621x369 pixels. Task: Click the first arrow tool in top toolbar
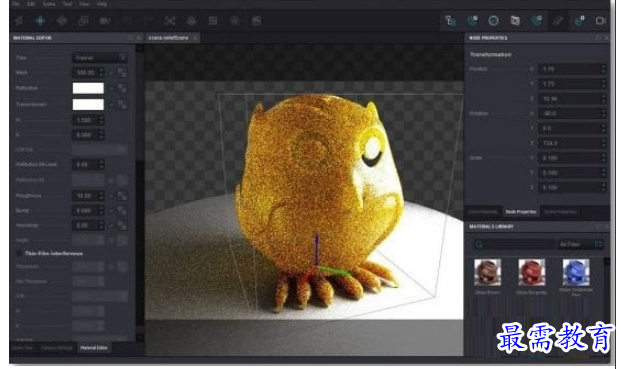pyautogui.click(x=19, y=21)
